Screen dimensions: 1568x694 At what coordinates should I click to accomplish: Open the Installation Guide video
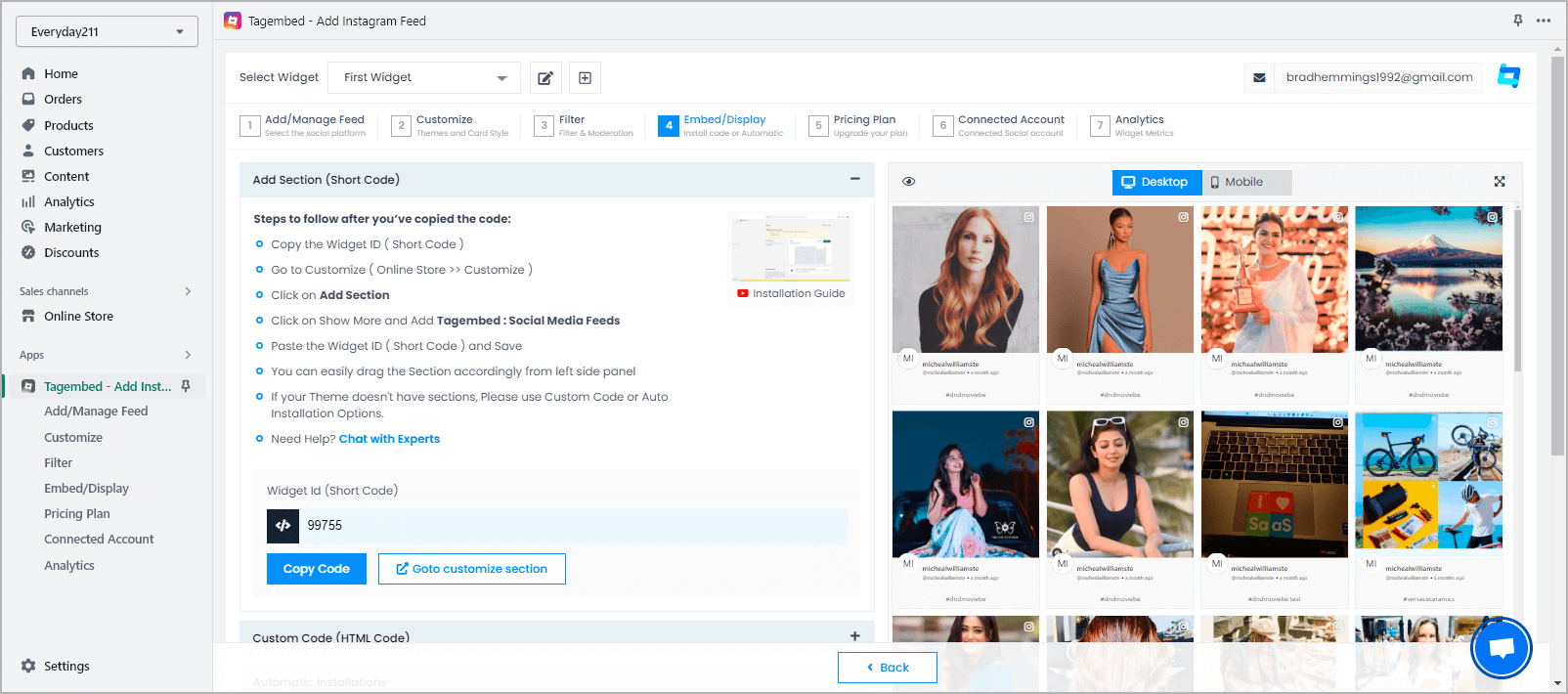791,258
